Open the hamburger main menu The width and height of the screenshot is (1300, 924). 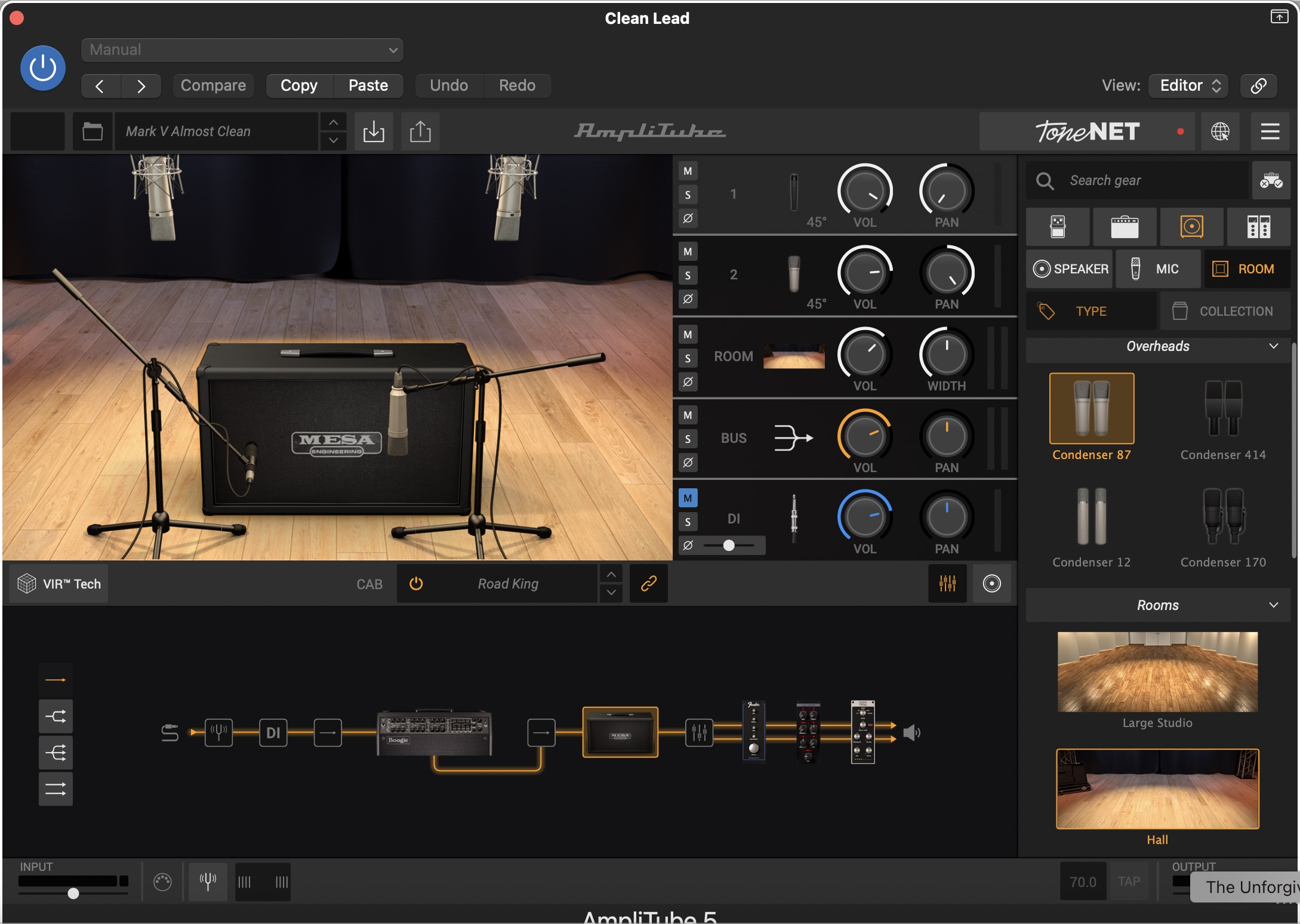1270,131
